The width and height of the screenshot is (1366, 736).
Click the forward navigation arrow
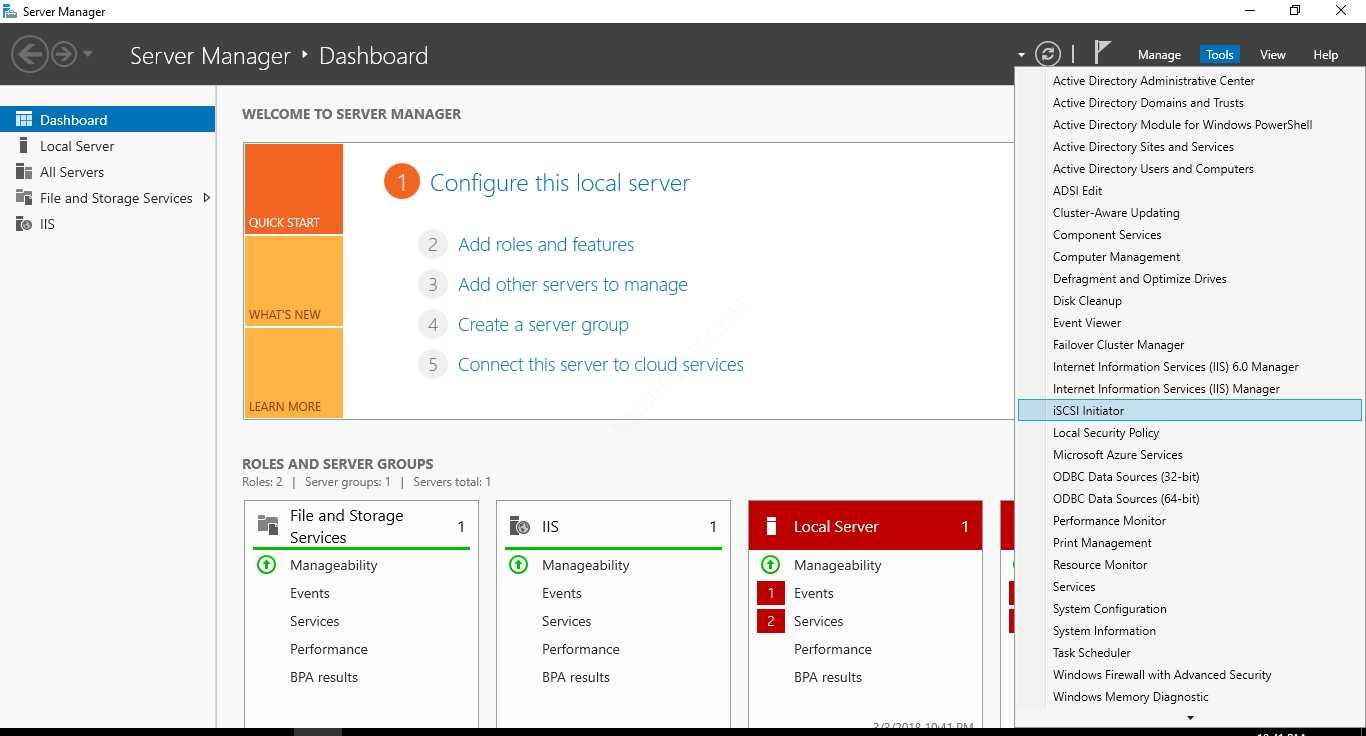(x=64, y=54)
